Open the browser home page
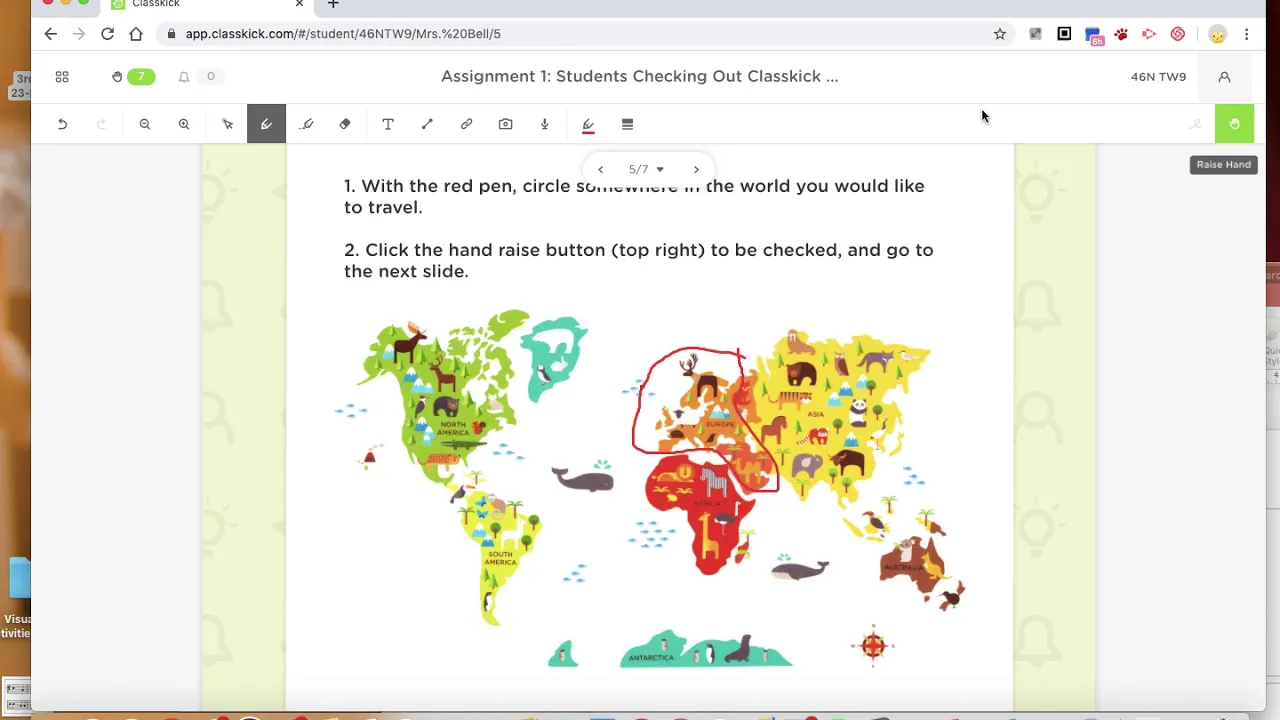1280x720 pixels. point(136,34)
